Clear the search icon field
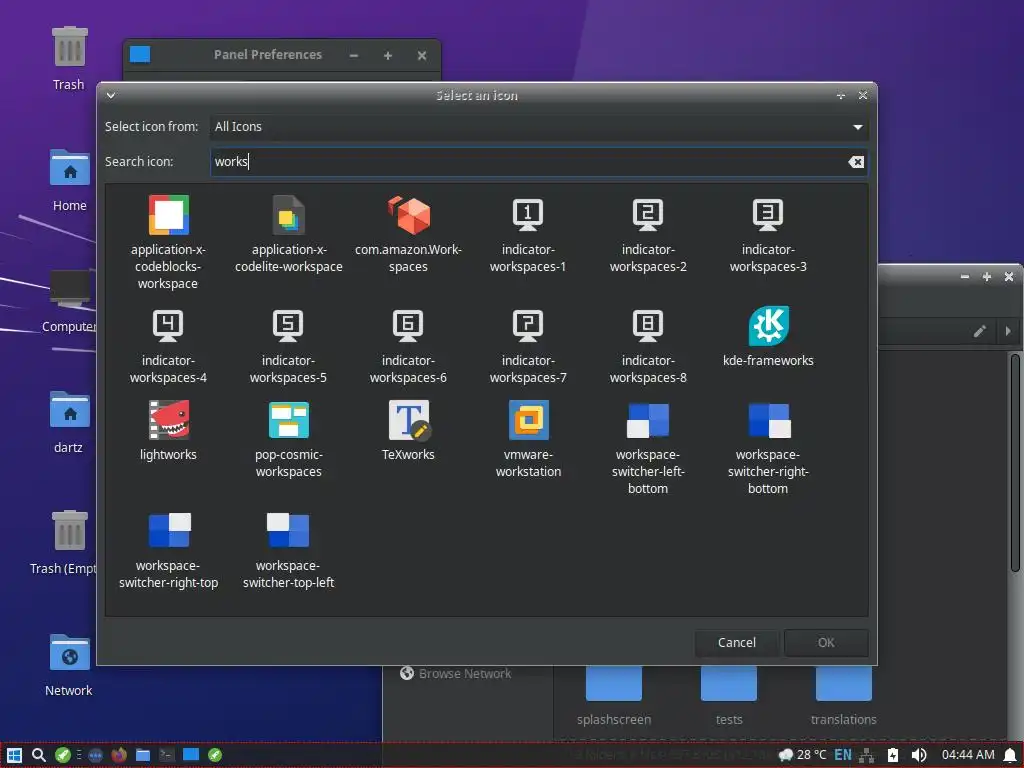The image size is (1024, 768). (856, 161)
